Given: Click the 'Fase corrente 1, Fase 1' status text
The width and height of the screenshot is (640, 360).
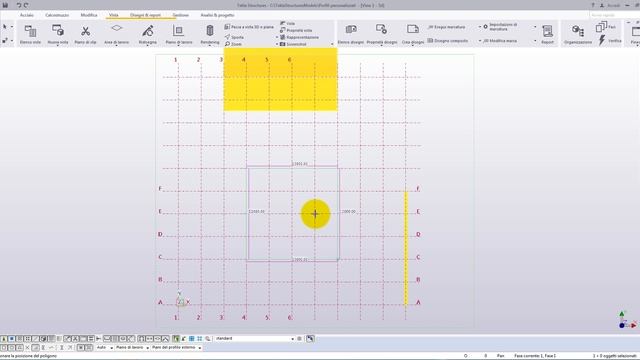Looking at the screenshot, I should [535, 356].
